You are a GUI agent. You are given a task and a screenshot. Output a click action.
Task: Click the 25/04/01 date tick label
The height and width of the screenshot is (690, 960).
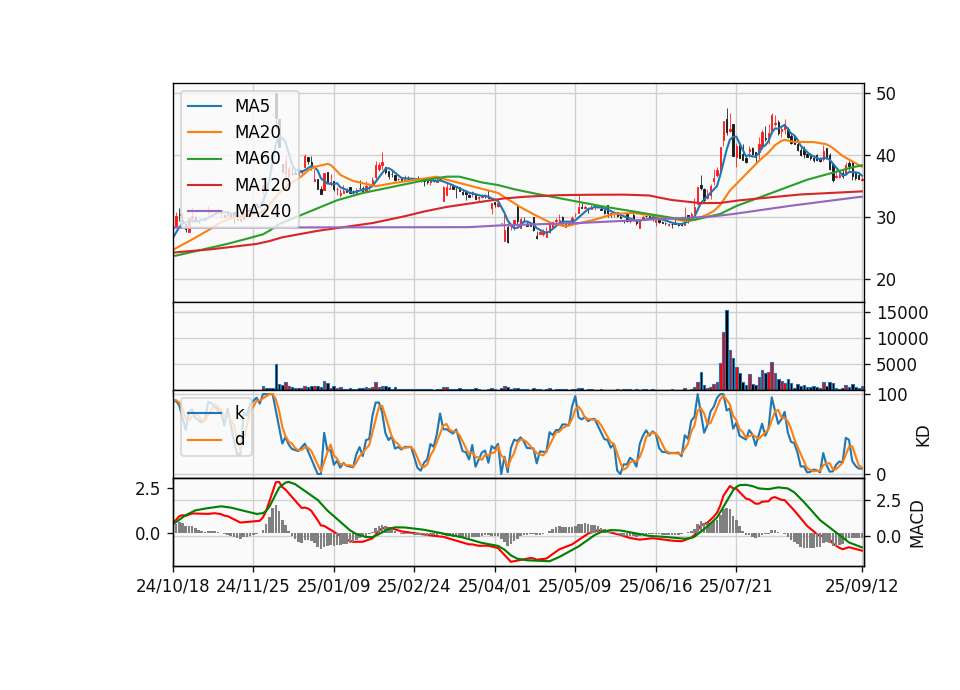[495, 586]
